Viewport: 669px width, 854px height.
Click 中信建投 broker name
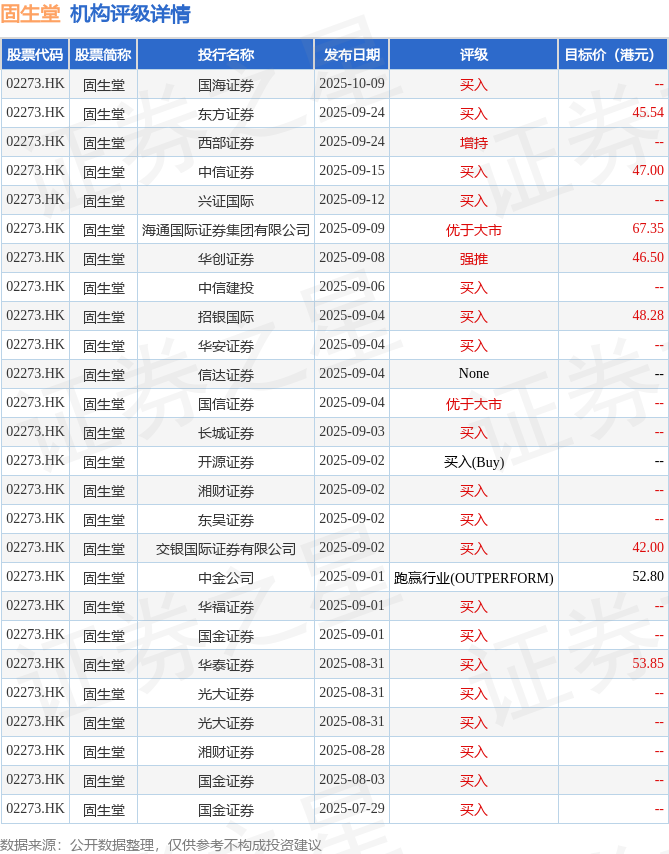pyautogui.click(x=226, y=288)
